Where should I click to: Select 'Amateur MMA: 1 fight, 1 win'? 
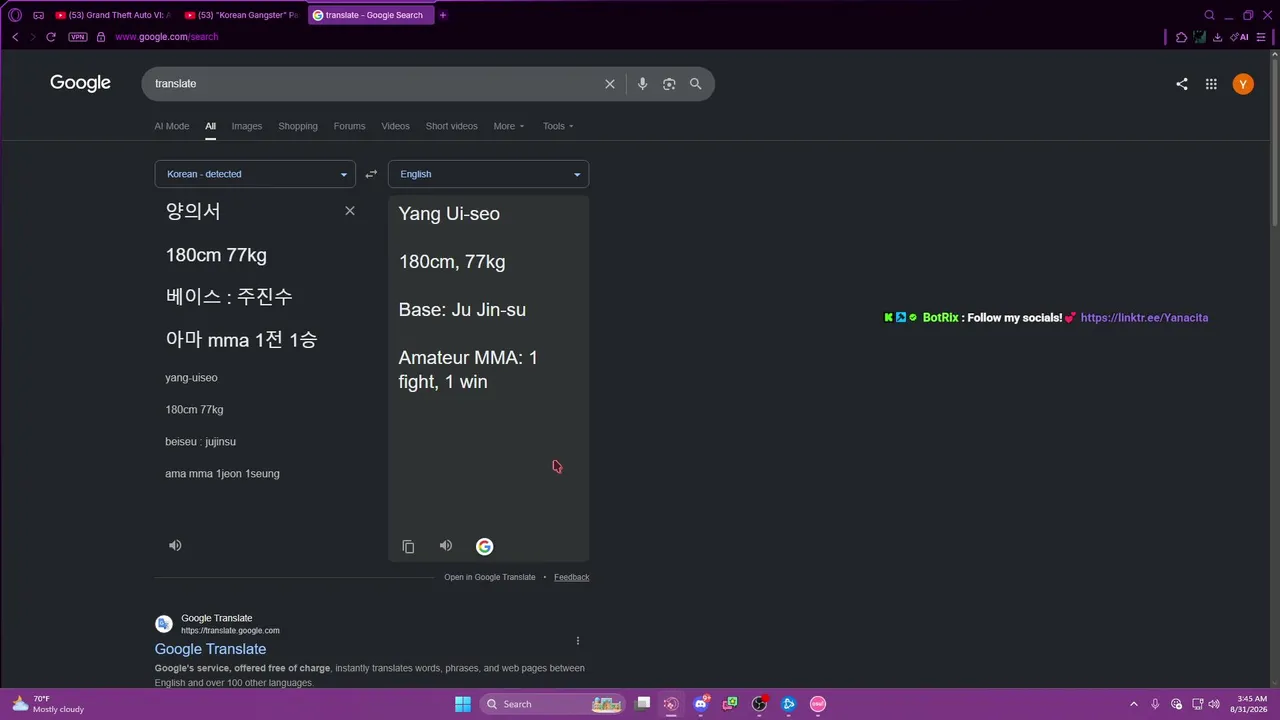[x=468, y=370]
